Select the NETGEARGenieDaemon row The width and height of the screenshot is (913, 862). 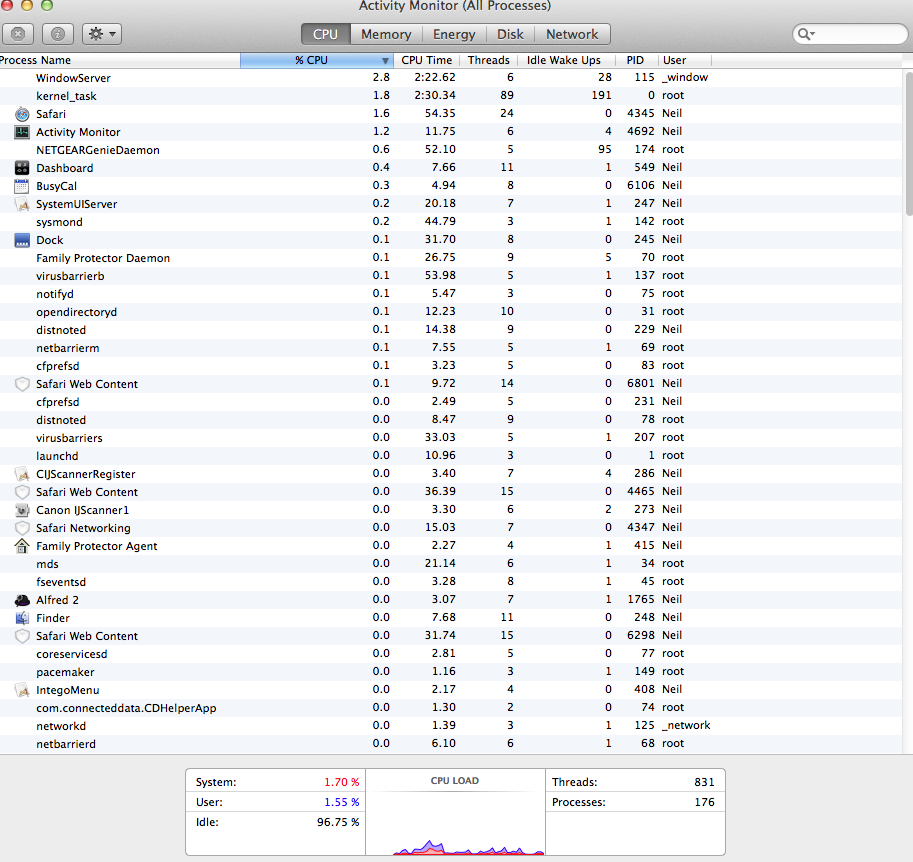click(x=451, y=150)
